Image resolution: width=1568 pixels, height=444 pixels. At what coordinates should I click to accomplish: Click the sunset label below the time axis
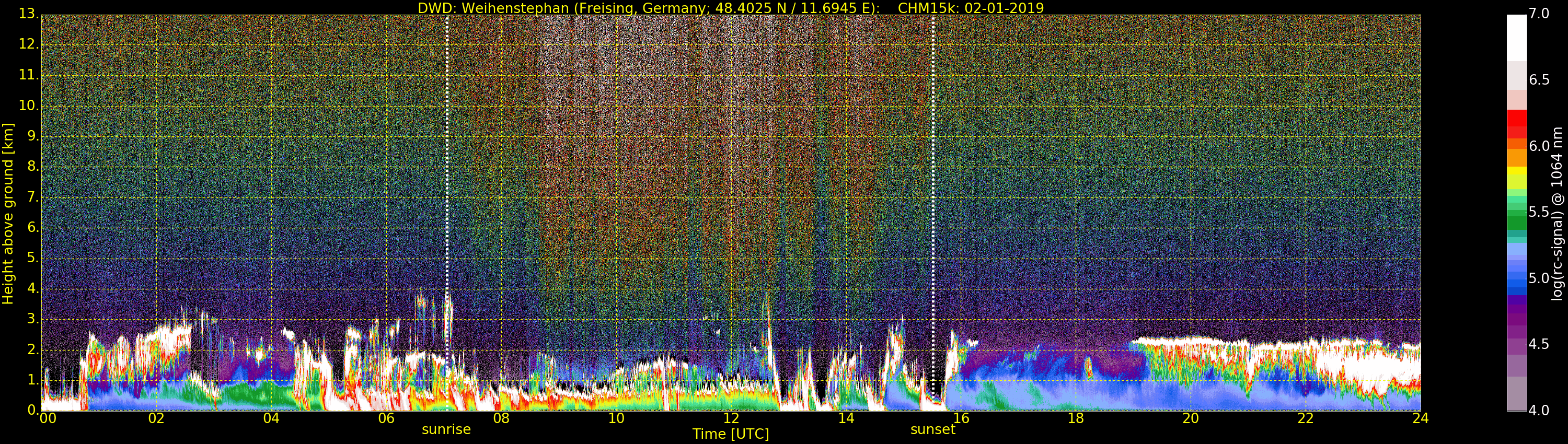[932, 429]
